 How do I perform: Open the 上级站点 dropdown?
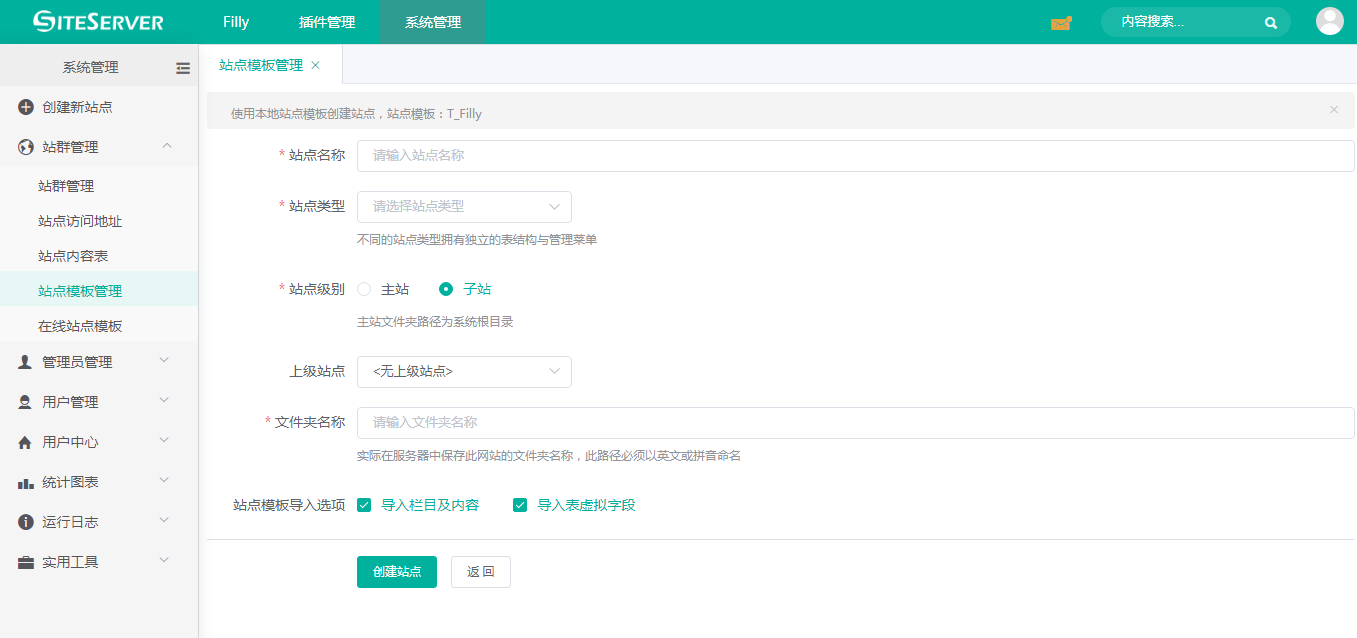click(x=464, y=372)
